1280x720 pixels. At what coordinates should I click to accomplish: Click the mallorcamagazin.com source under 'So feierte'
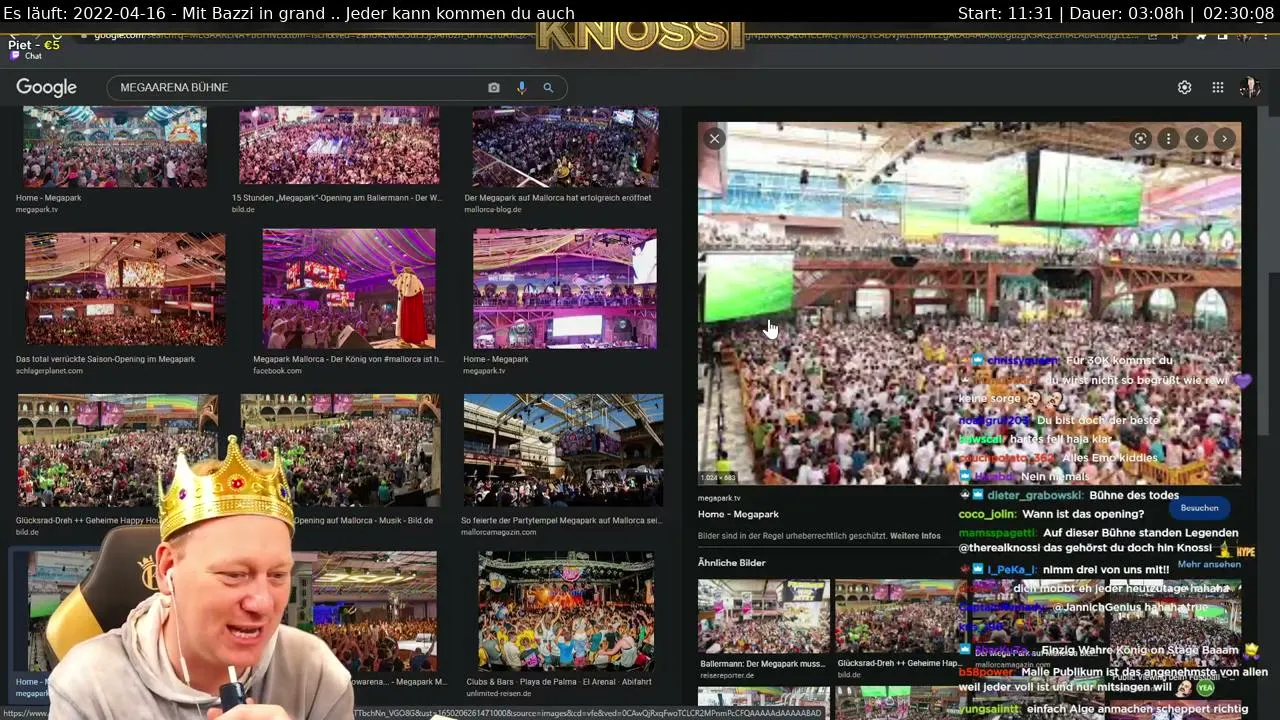tap(498, 533)
